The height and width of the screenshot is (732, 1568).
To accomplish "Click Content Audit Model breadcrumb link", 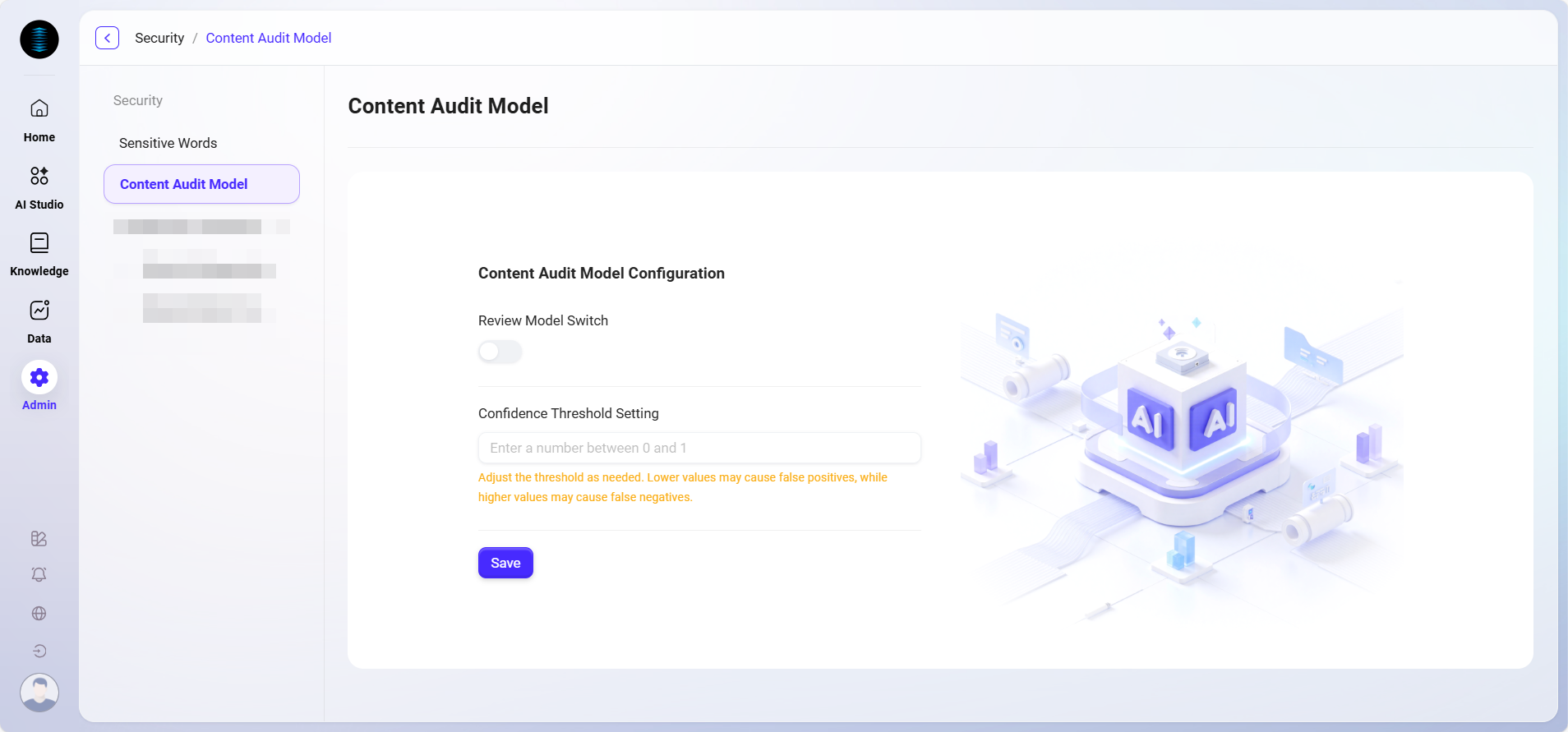I will [x=268, y=38].
